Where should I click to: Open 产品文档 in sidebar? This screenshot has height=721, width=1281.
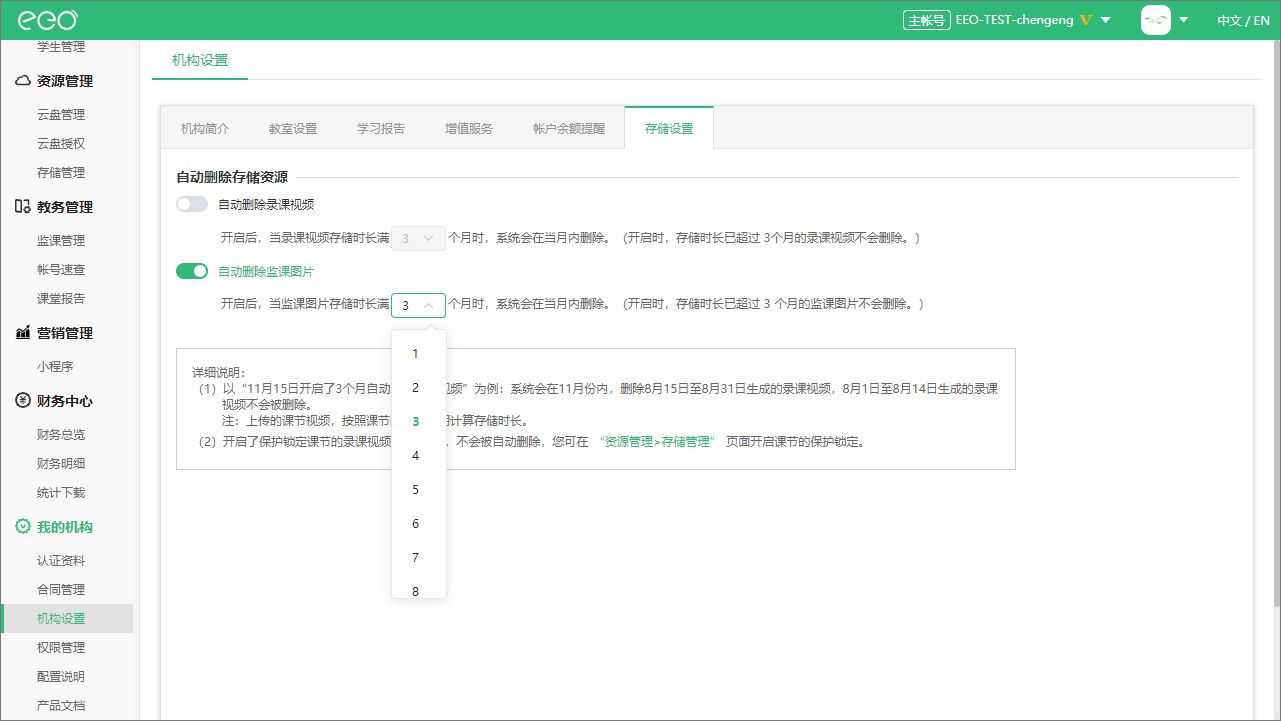pos(61,706)
